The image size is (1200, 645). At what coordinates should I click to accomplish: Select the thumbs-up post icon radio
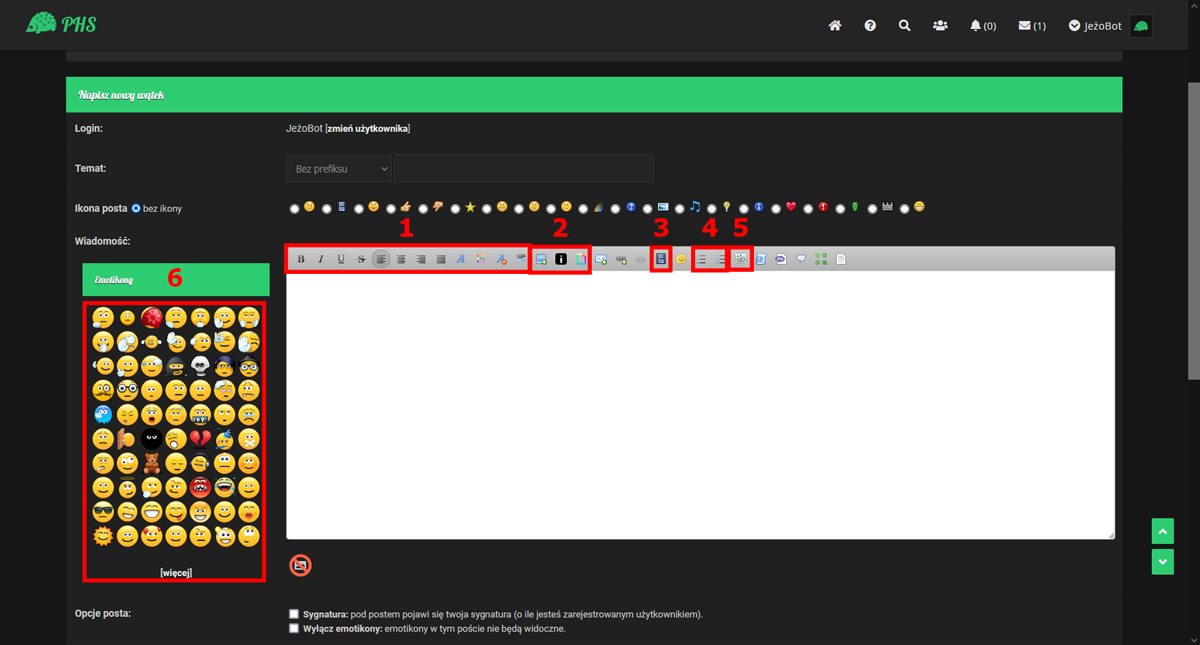(x=391, y=209)
